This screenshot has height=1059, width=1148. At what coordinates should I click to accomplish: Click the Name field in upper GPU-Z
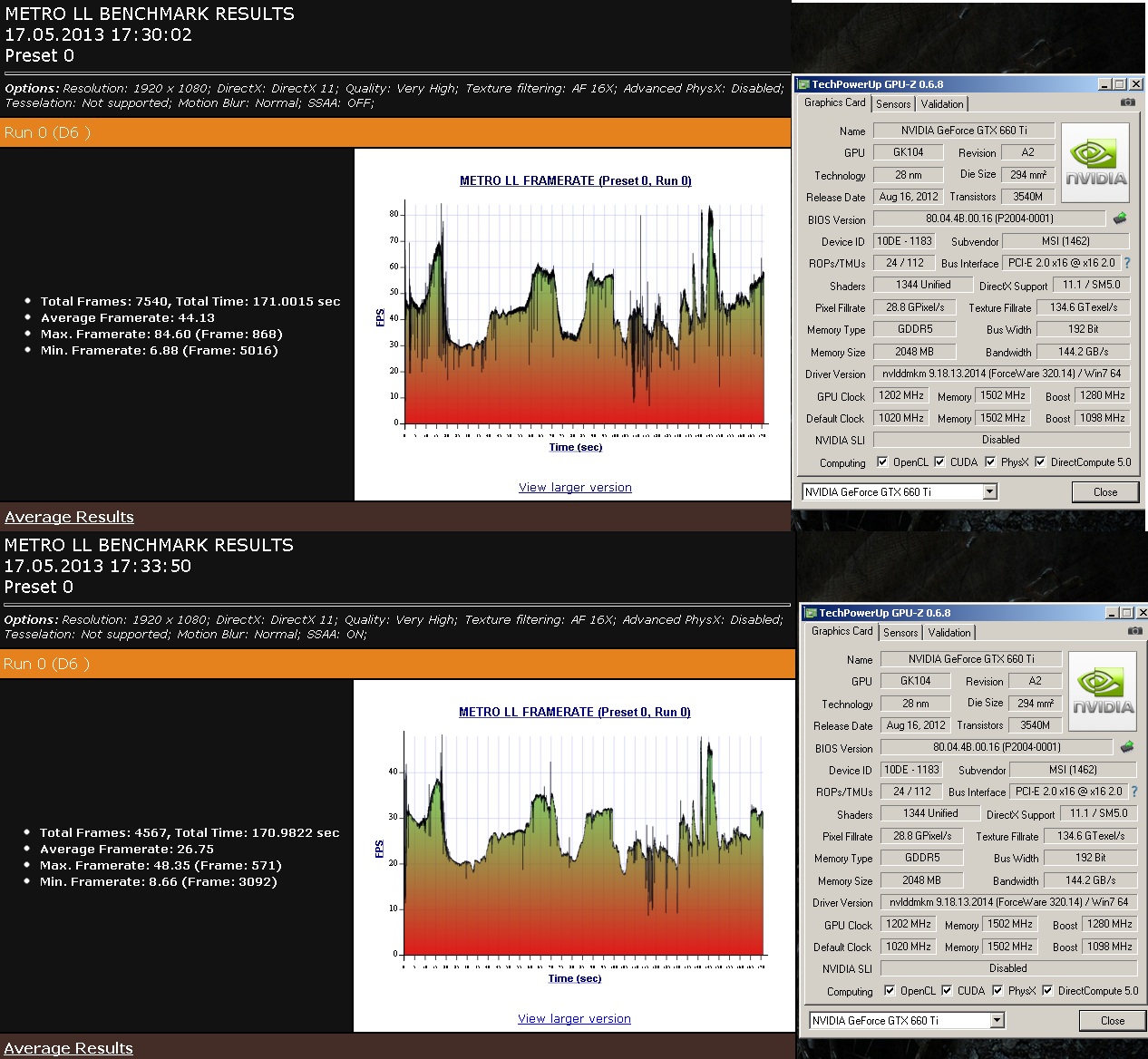point(963,130)
